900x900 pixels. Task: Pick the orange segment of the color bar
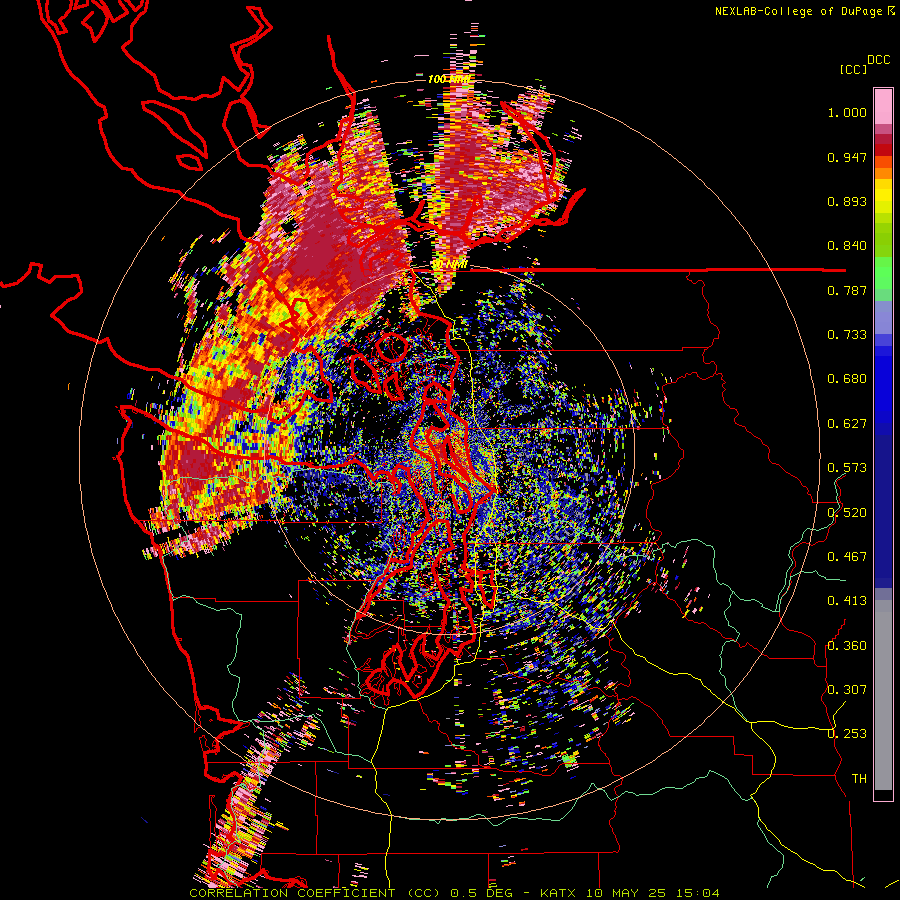(x=883, y=173)
